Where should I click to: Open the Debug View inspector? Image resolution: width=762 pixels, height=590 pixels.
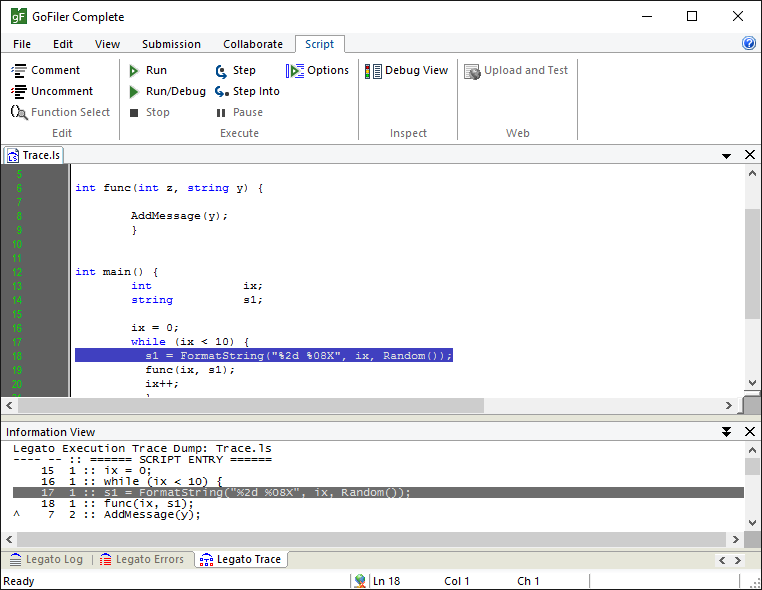click(406, 70)
